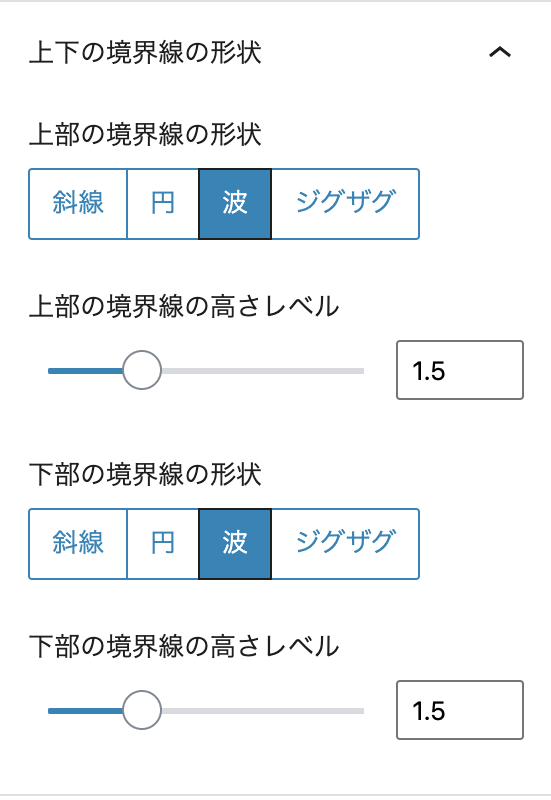Click the upper border height slider track
551x800 pixels.
[x=206, y=371]
